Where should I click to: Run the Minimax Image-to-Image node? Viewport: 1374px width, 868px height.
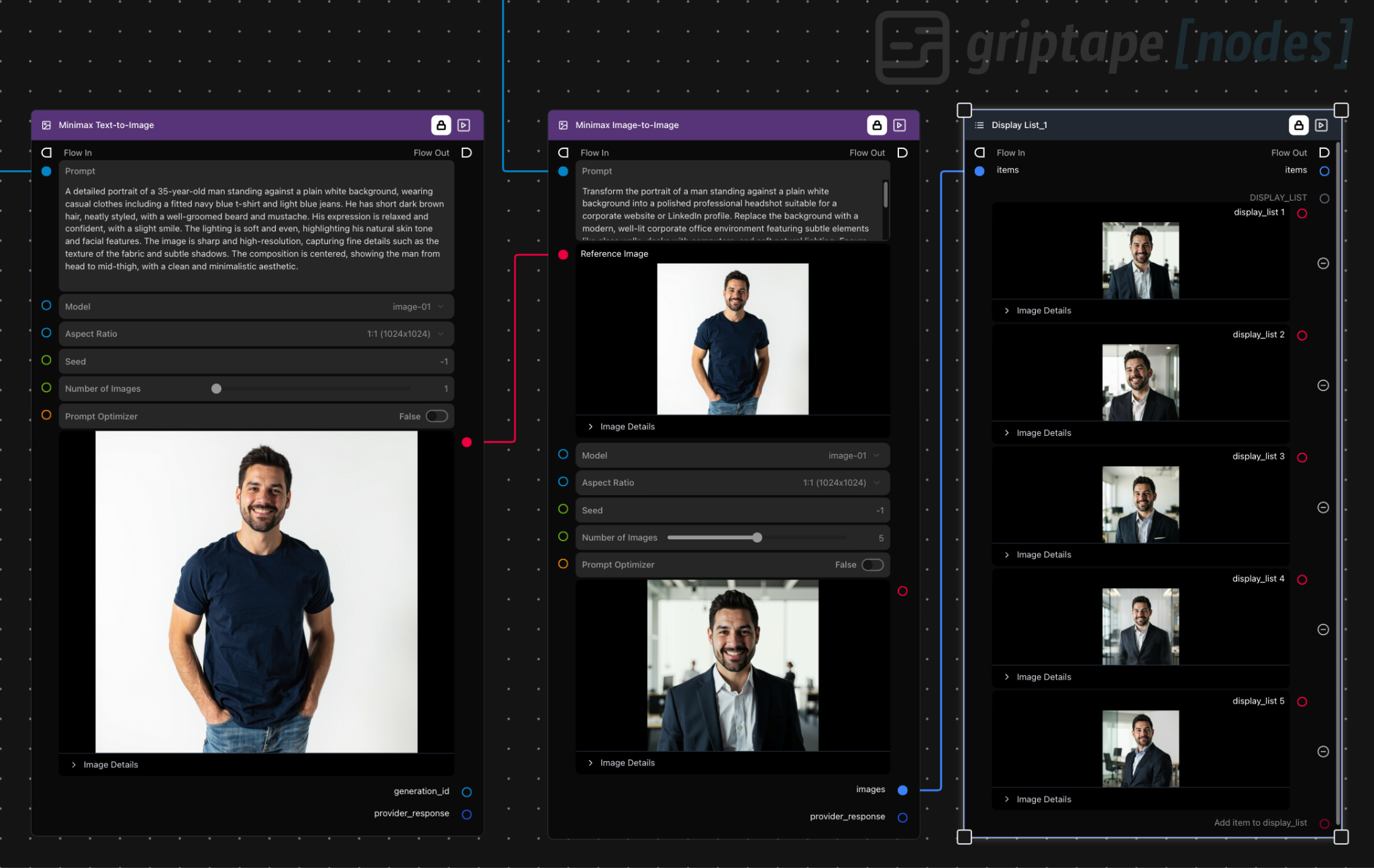900,125
